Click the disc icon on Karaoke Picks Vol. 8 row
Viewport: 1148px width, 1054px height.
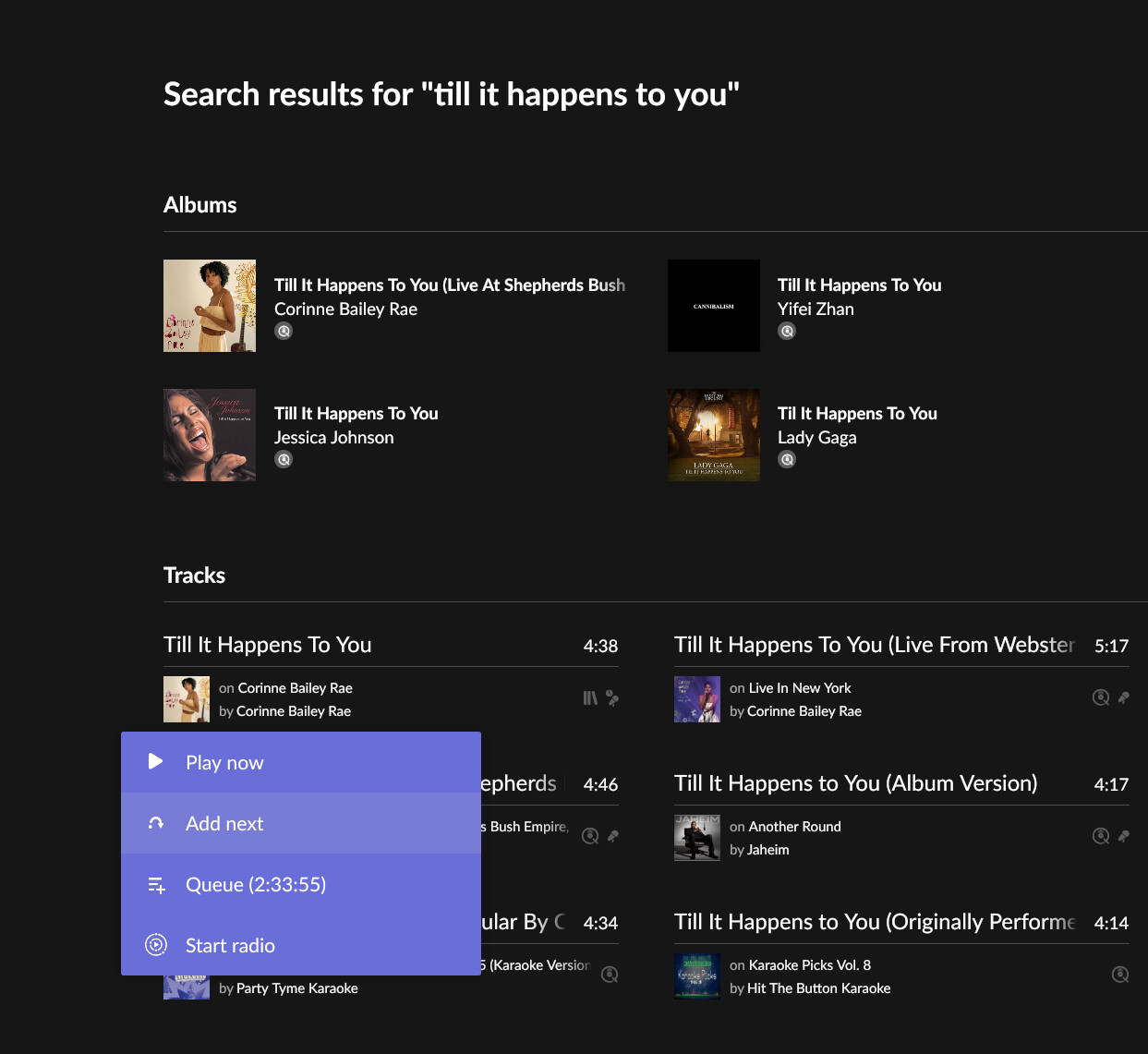click(1120, 975)
